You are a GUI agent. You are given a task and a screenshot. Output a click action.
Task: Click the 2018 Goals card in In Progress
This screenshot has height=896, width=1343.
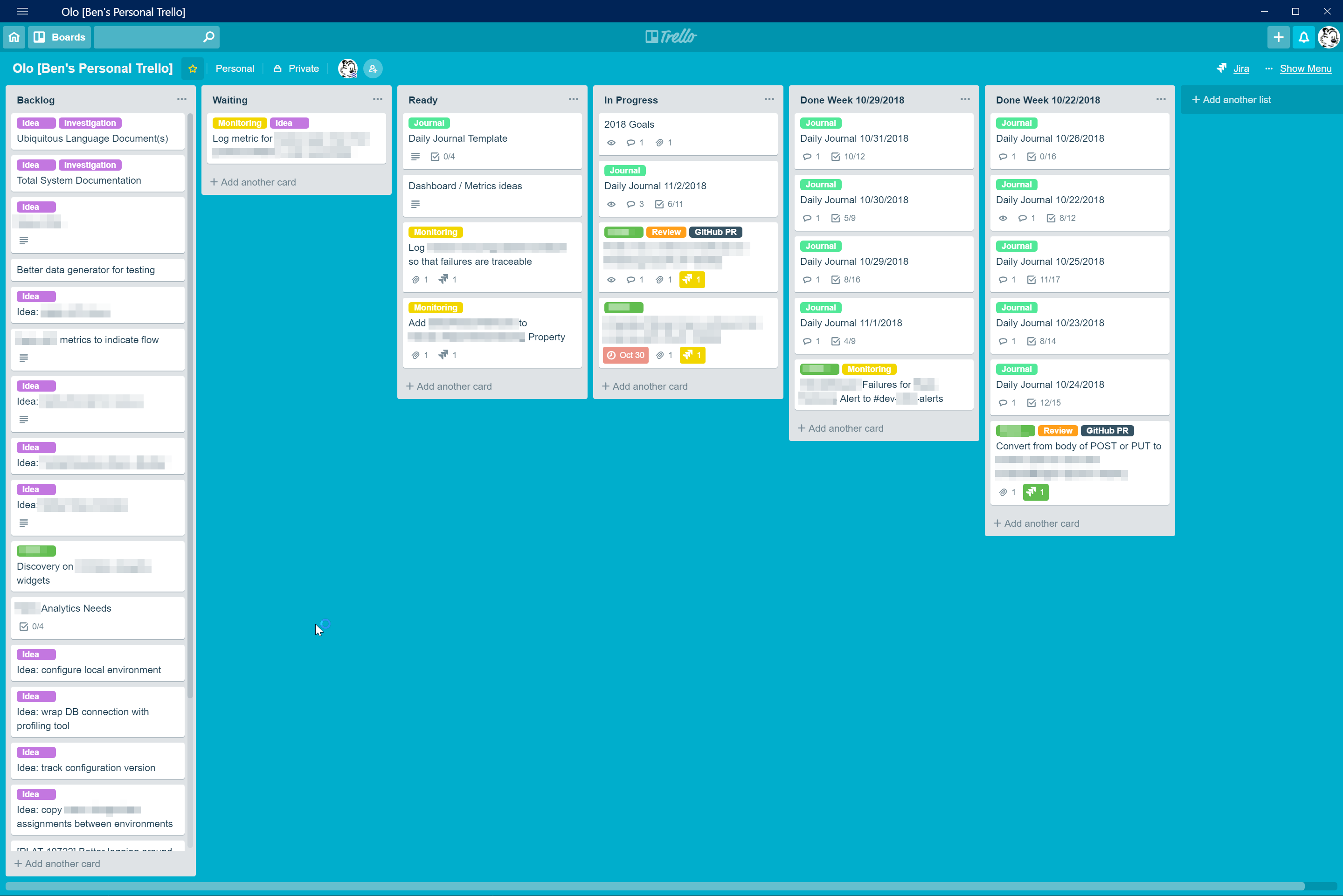pos(688,132)
